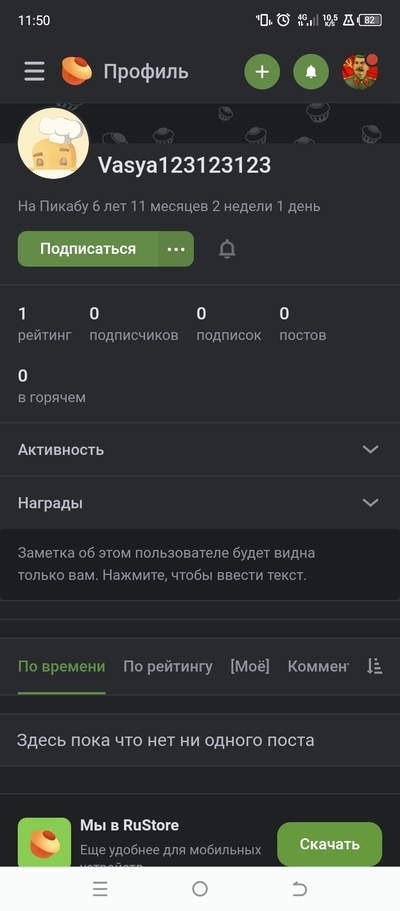Viewport: 400px width, 911px height.
Task: Open the Комменты tab
Action: pos(318,666)
